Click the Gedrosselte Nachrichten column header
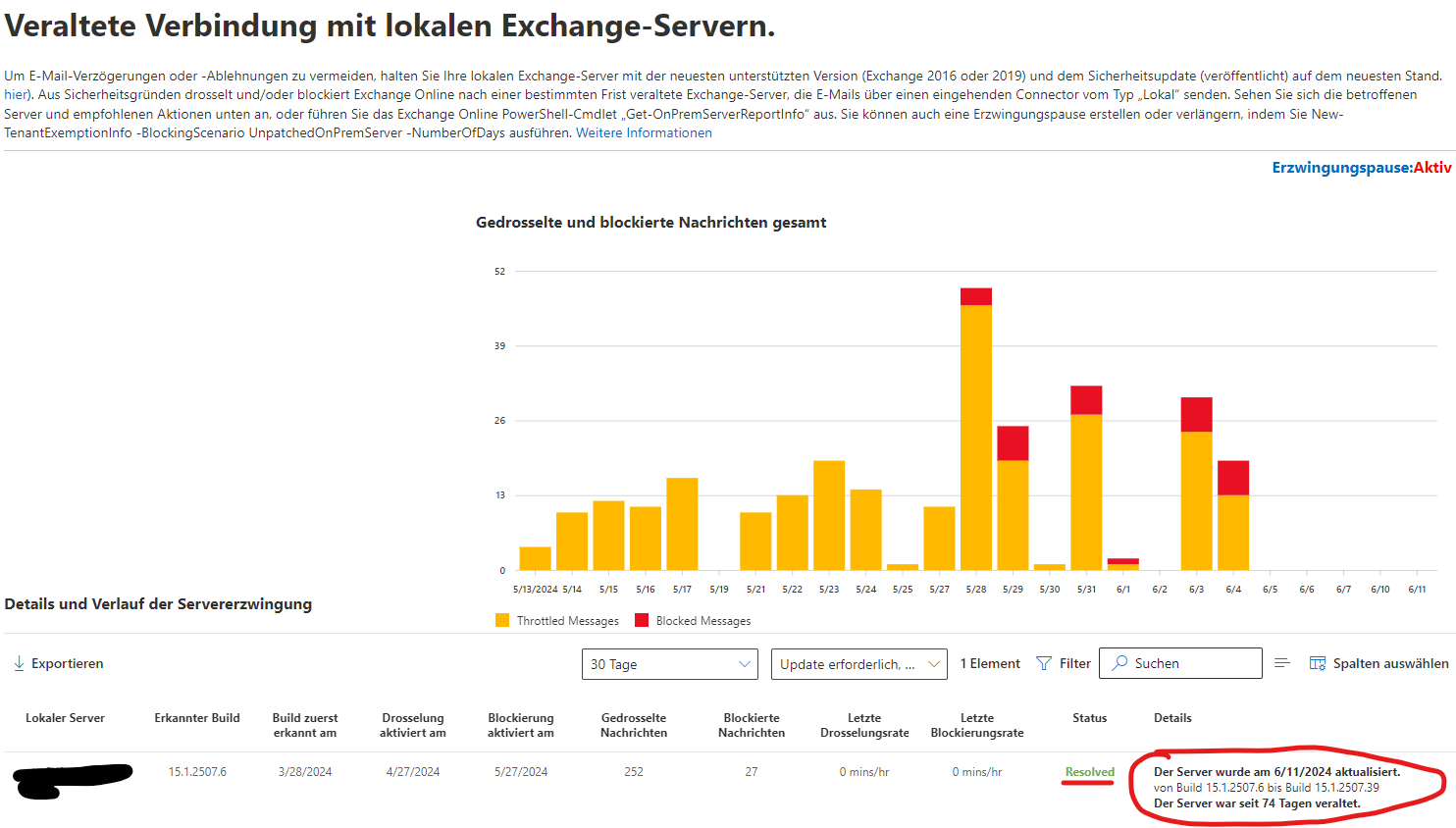This screenshot has height=828, width=1456. (634, 725)
